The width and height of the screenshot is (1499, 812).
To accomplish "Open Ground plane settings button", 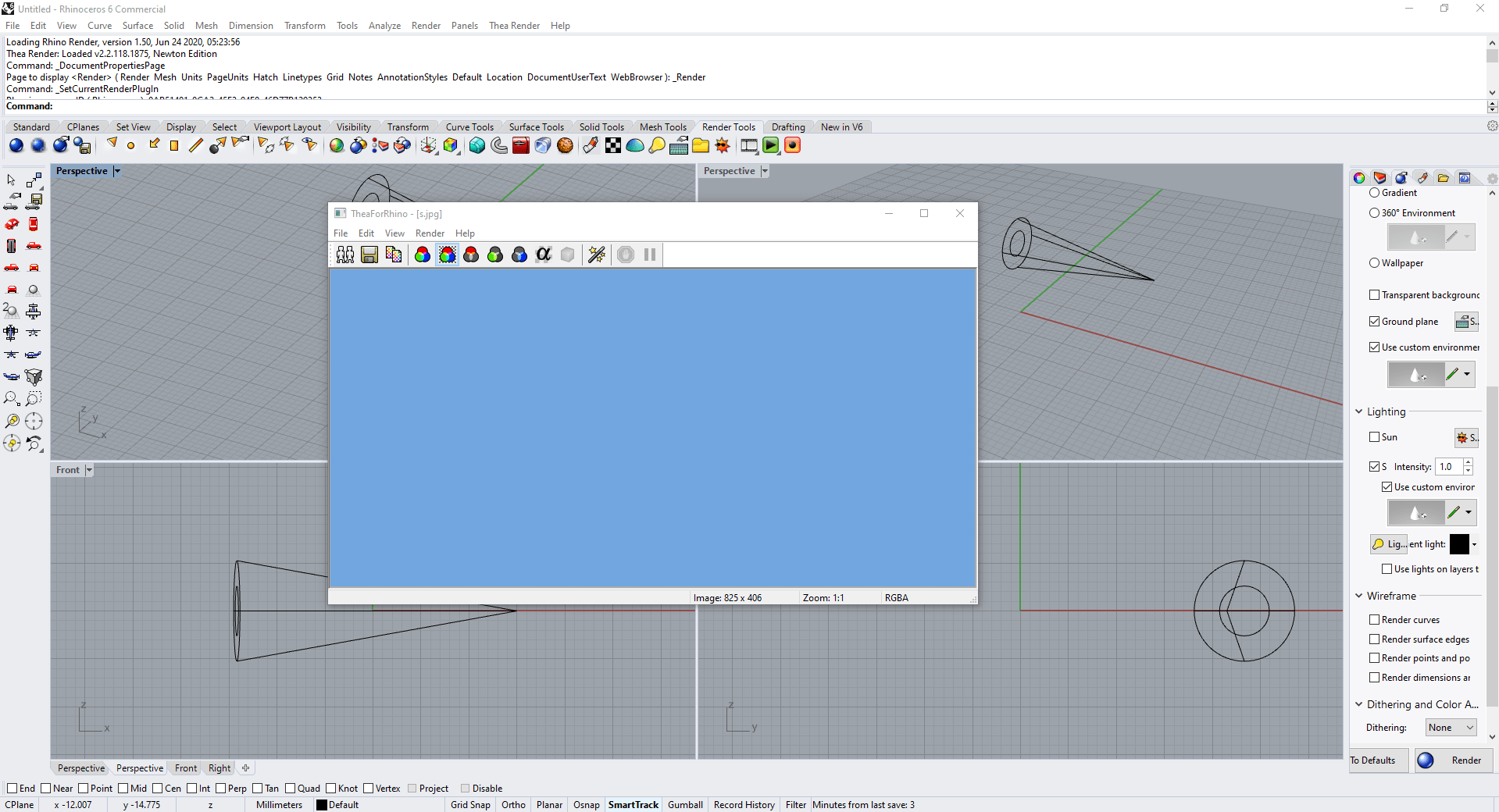I will tap(1466, 322).
